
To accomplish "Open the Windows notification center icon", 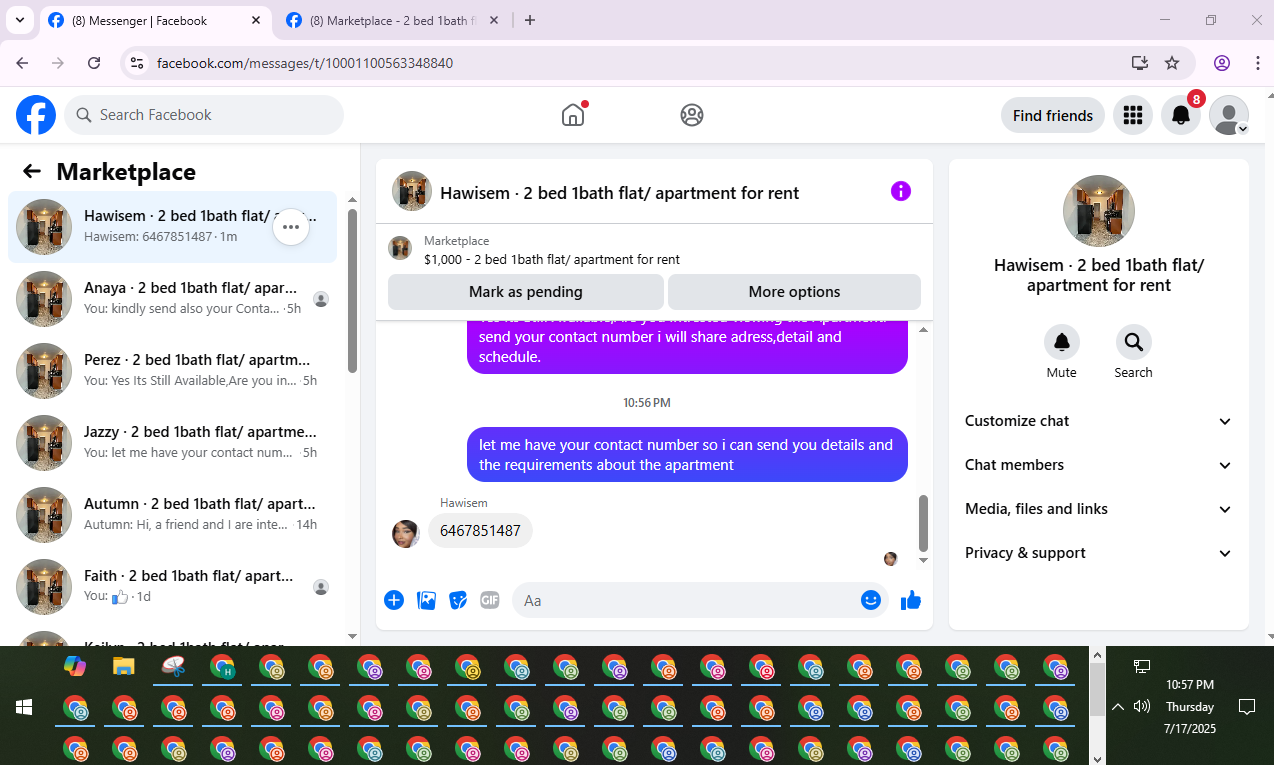I will click(x=1247, y=707).
